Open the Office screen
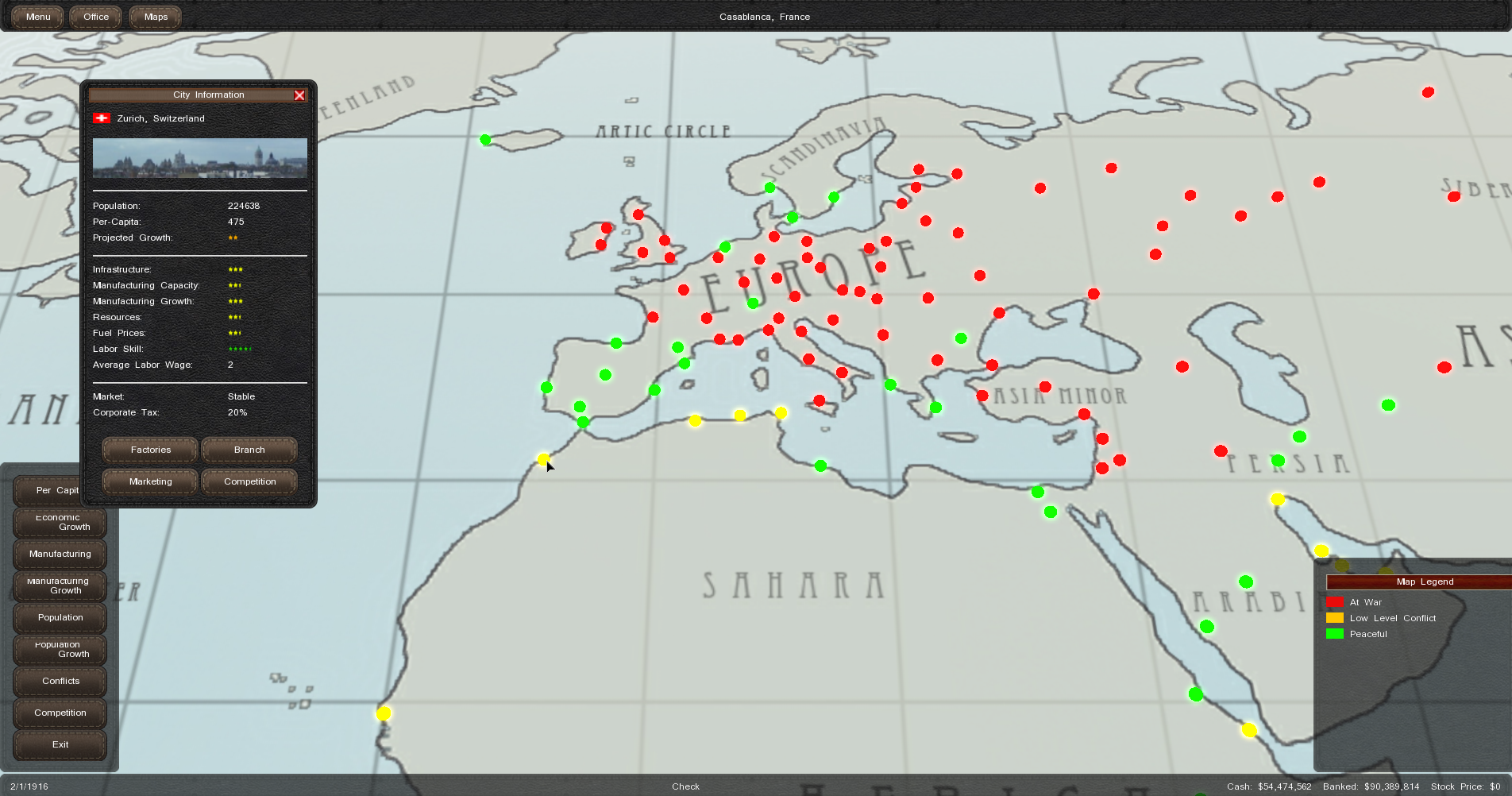The image size is (1512, 796). [96, 17]
